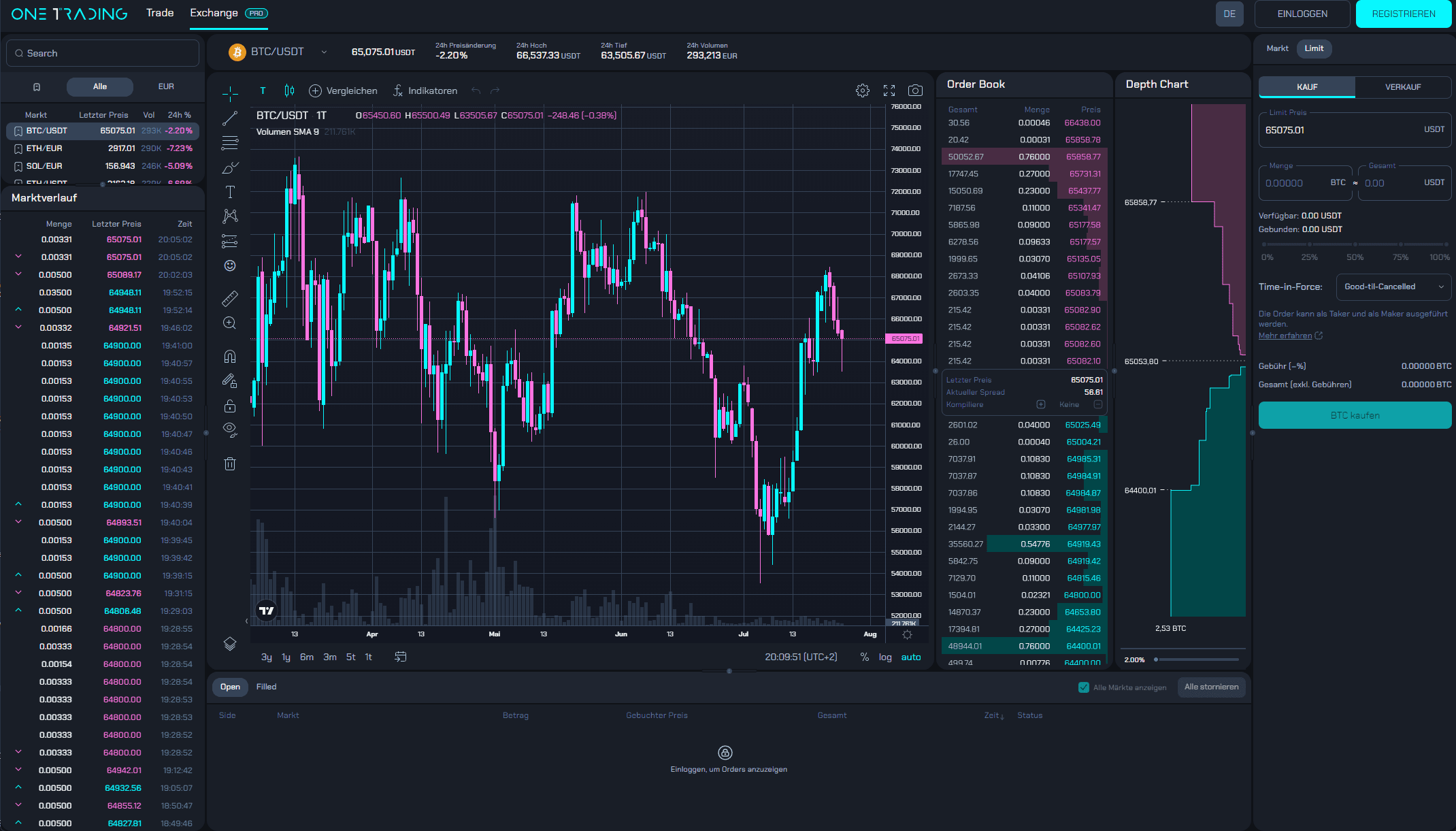Select the text annotation tool
Viewport: 1456px width, 831px height.
230,192
